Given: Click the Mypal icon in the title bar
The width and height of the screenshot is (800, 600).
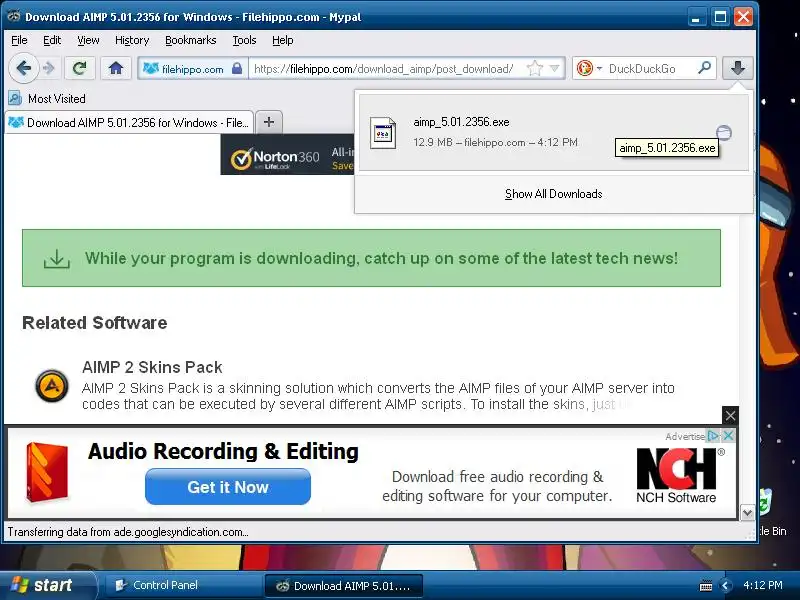Looking at the screenshot, I should [x=14, y=16].
